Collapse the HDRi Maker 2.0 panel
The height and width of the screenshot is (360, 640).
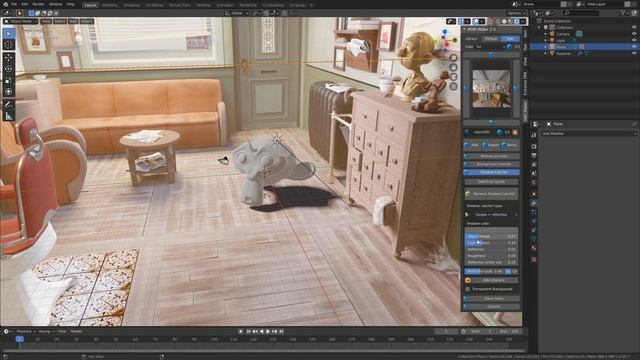tap(464, 29)
